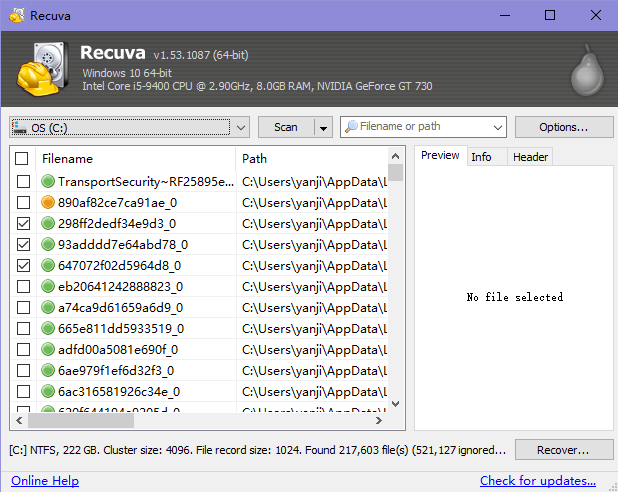Uncheck the box for 298ff2dedf34e9d3_0

[23, 223]
